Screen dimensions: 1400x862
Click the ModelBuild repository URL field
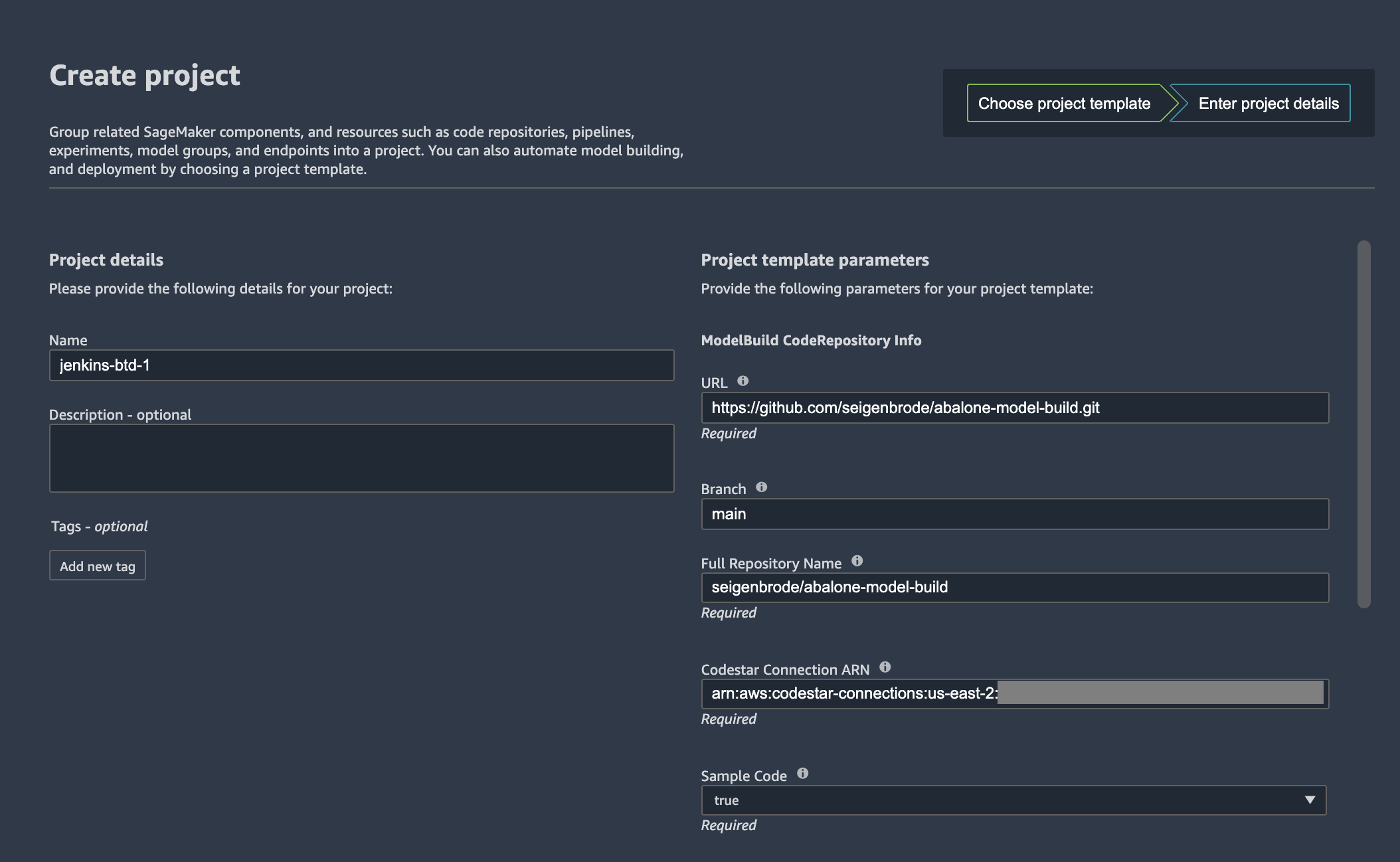coord(1014,408)
